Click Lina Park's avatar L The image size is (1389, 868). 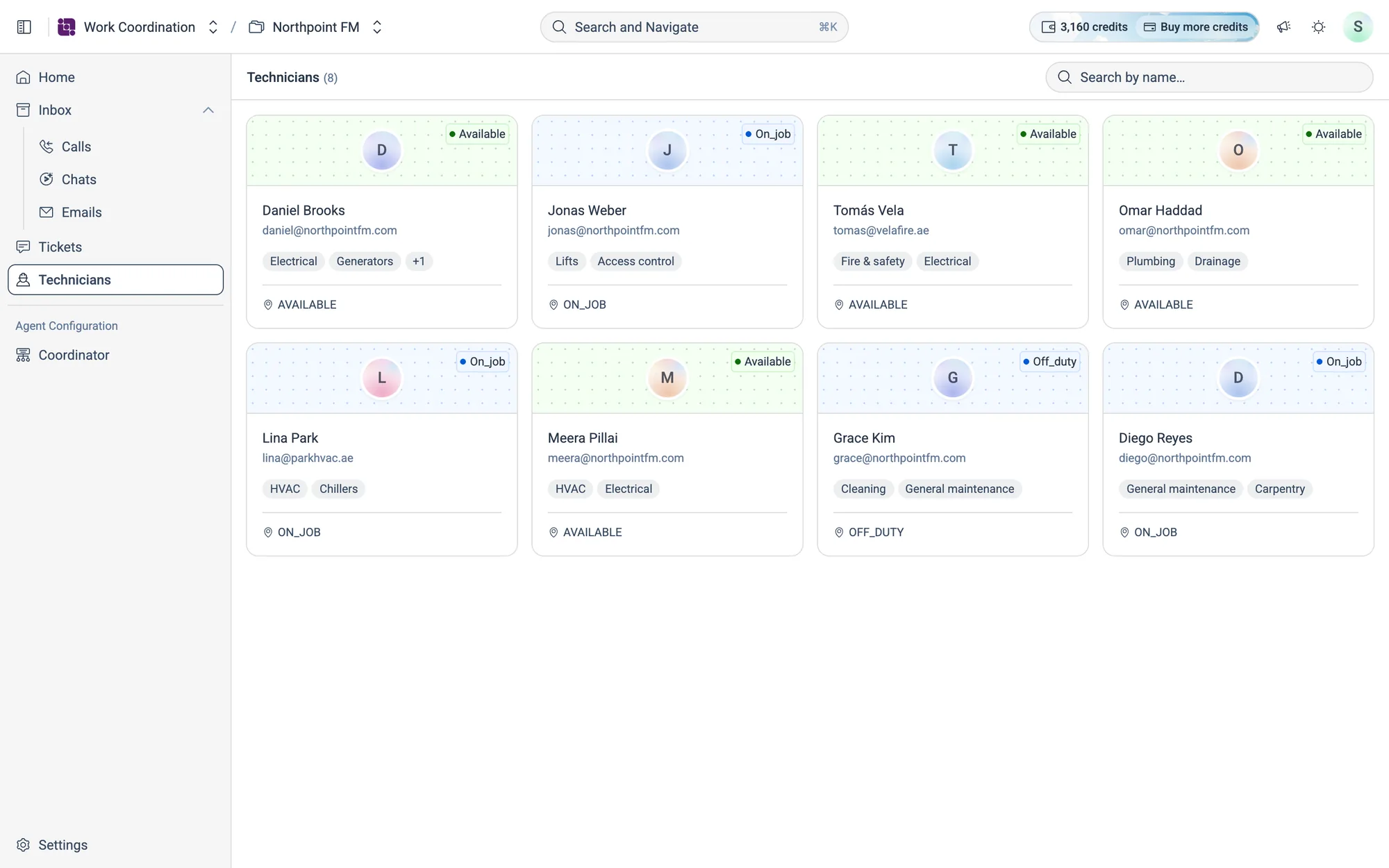coord(381,378)
